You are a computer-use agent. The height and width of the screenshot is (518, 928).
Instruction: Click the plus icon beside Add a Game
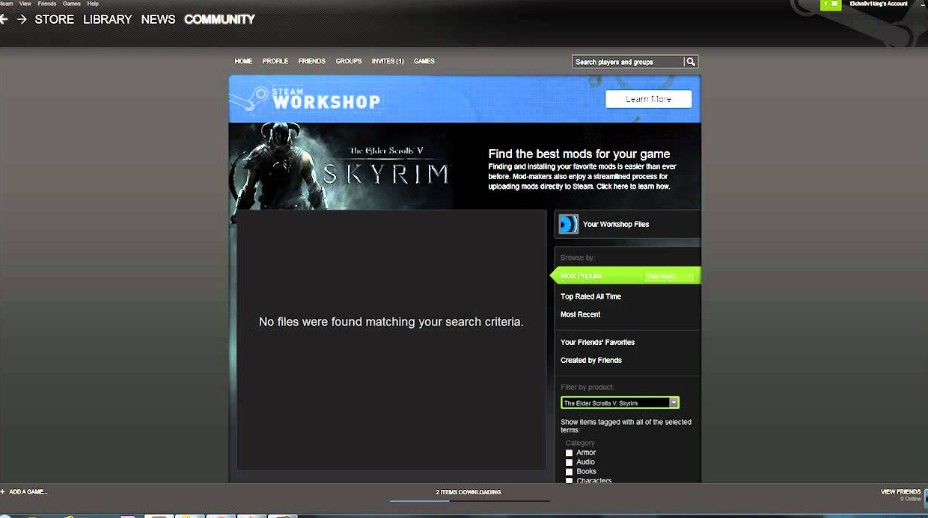tap(3, 491)
